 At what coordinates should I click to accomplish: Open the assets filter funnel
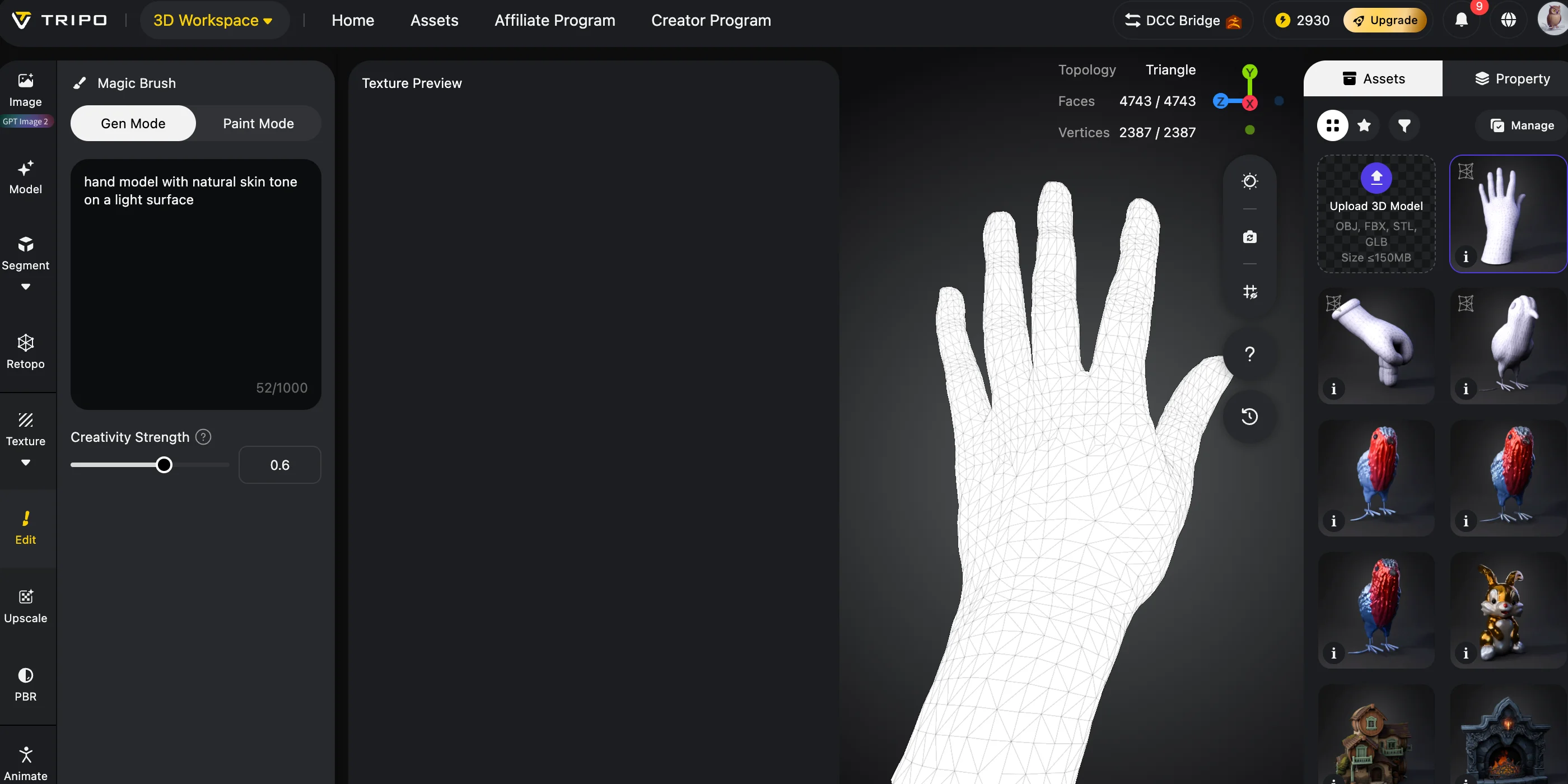[1404, 125]
